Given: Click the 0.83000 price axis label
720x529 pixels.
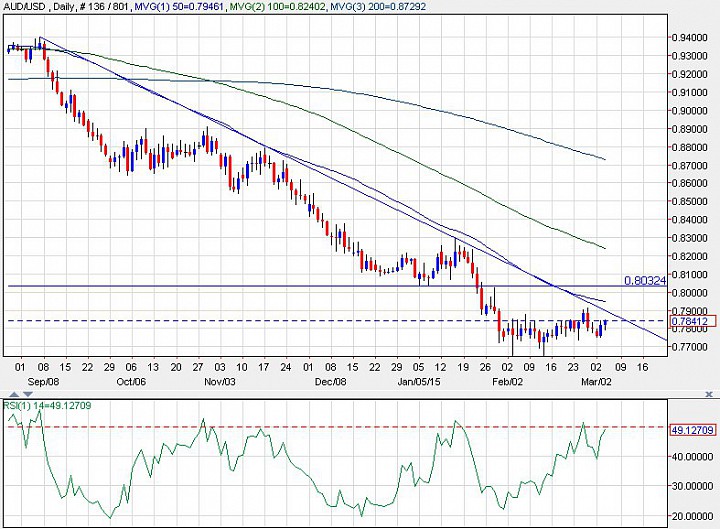Looking at the screenshot, I should tap(689, 238).
